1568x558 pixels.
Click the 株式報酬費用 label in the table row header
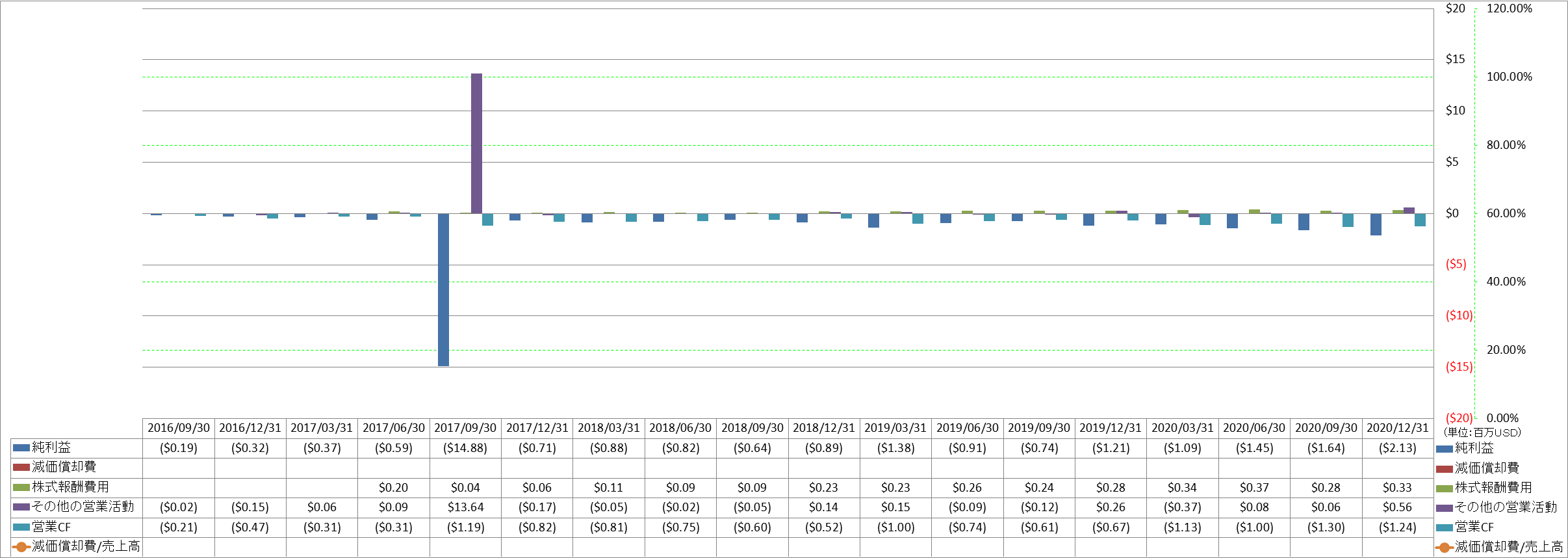[71, 487]
